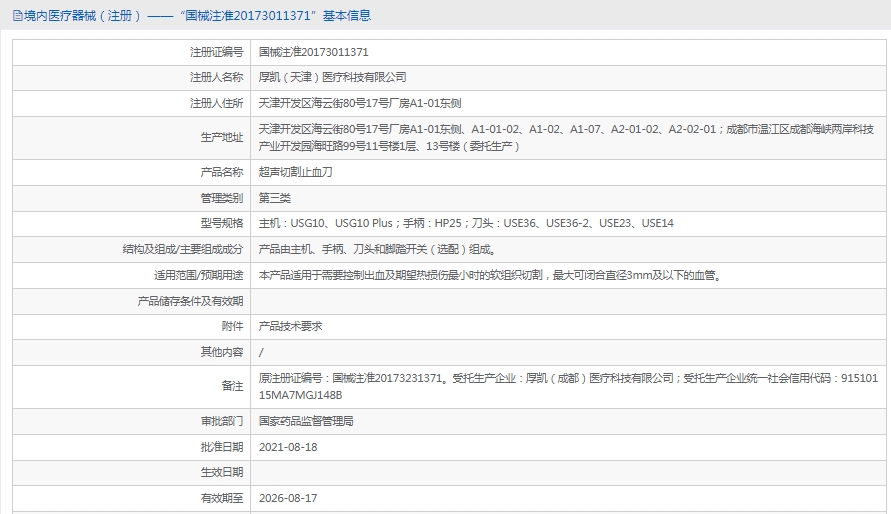This screenshot has height=514, width=891.
Task: Click the 适用范围/预期用途 label
Action: tap(198, 275)
